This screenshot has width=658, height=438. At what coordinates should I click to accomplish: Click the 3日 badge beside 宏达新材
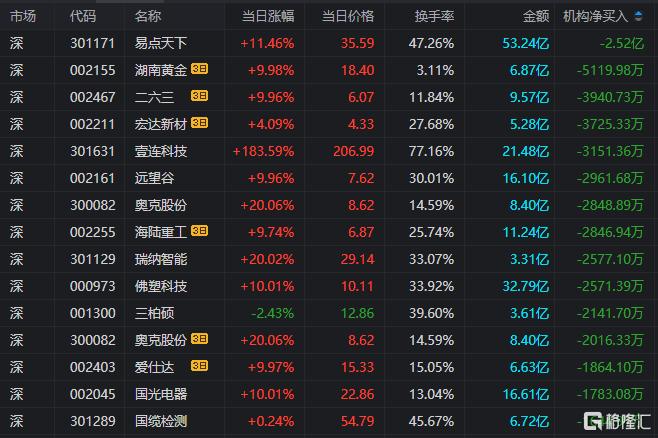tap(199, 123)
